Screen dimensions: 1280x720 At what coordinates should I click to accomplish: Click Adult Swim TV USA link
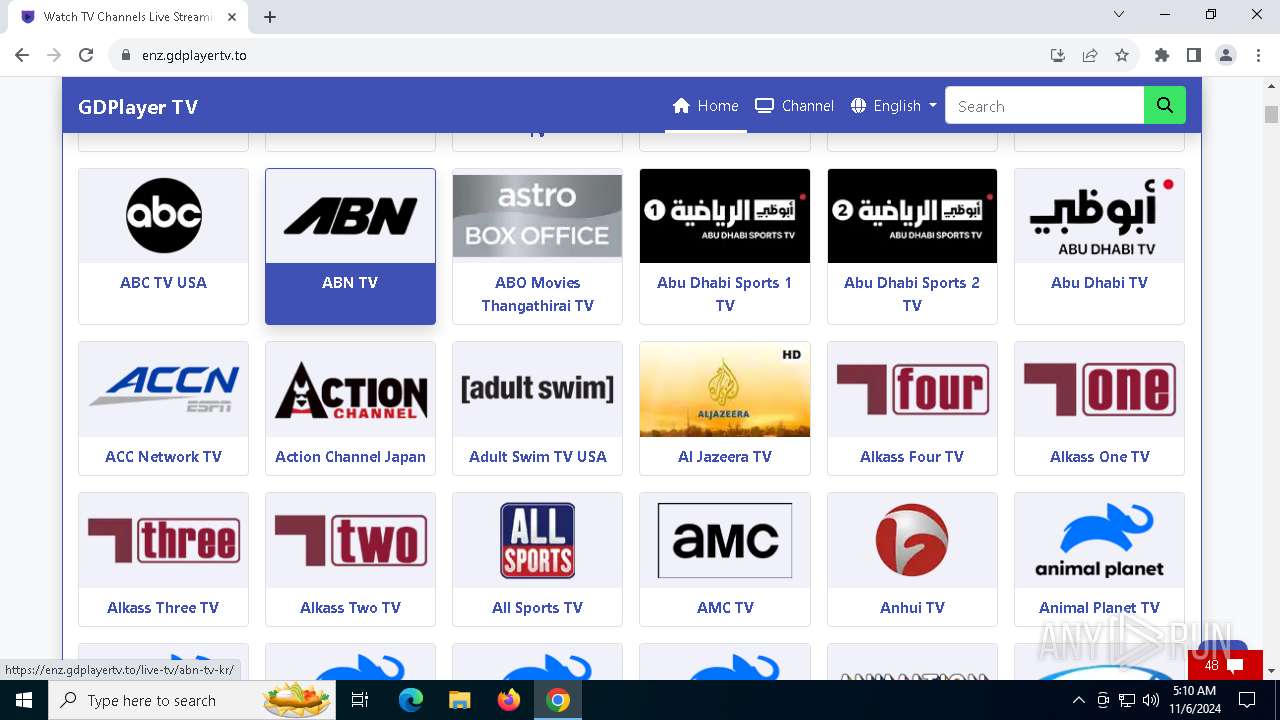click(537, 456)
